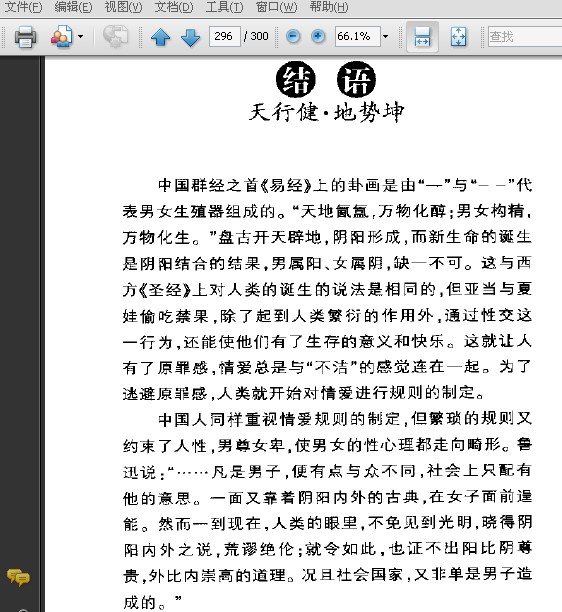Open the comments panel speech bubble icon
Screen dimensions: 562x612
click(x=18, y=578)
